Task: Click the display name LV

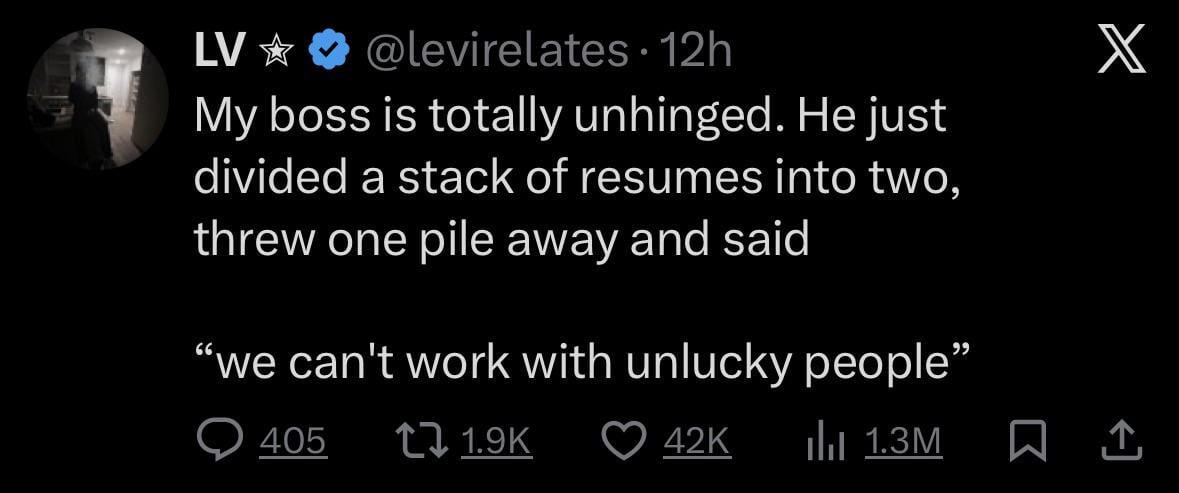Action: click(219, 52)
